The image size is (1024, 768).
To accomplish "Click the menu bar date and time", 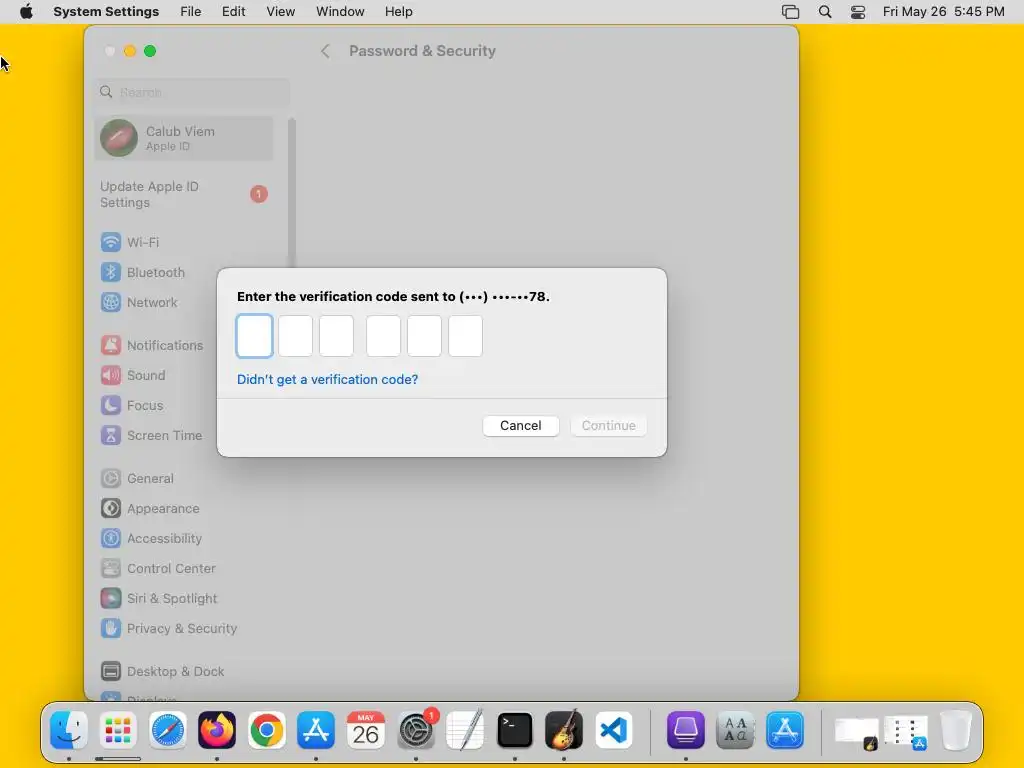I will pos(943,12).
